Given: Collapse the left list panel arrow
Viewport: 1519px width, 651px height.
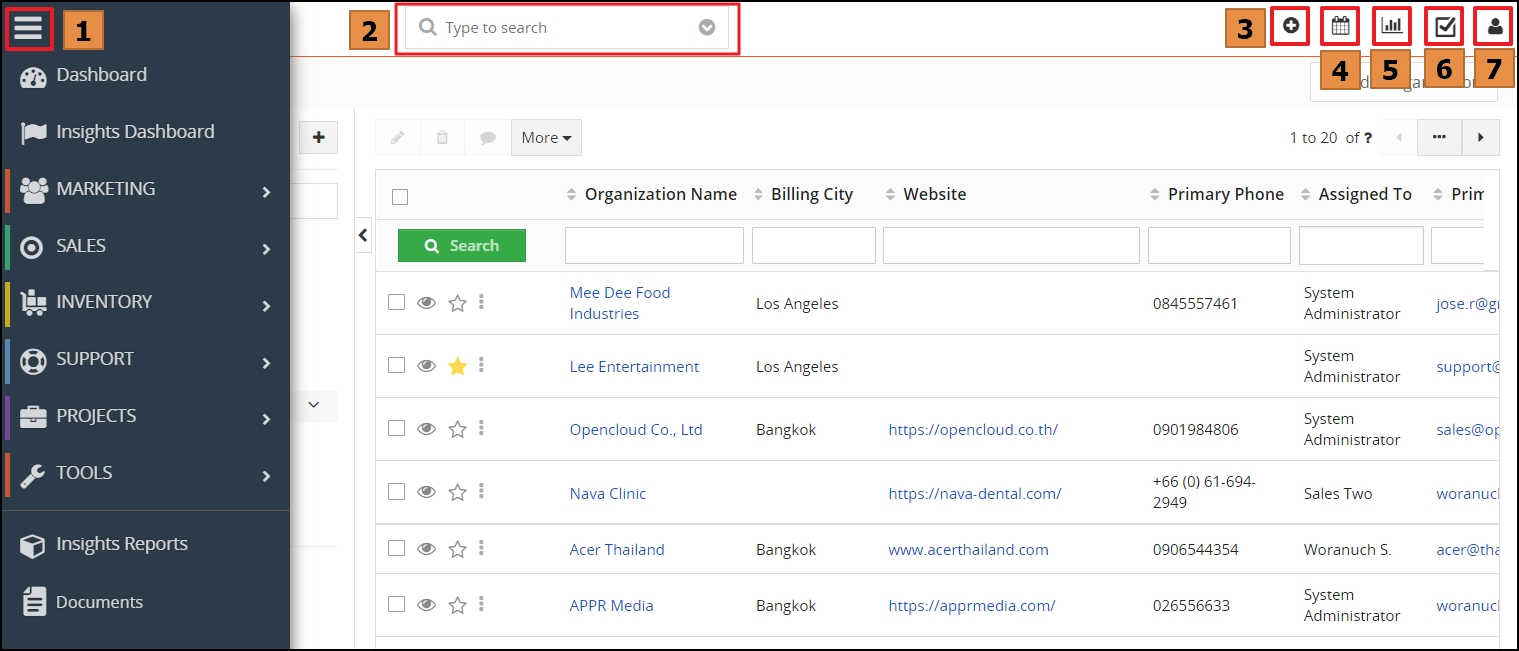Looking at the screenshot, I should pyautogui.click(x=363, y=235).
